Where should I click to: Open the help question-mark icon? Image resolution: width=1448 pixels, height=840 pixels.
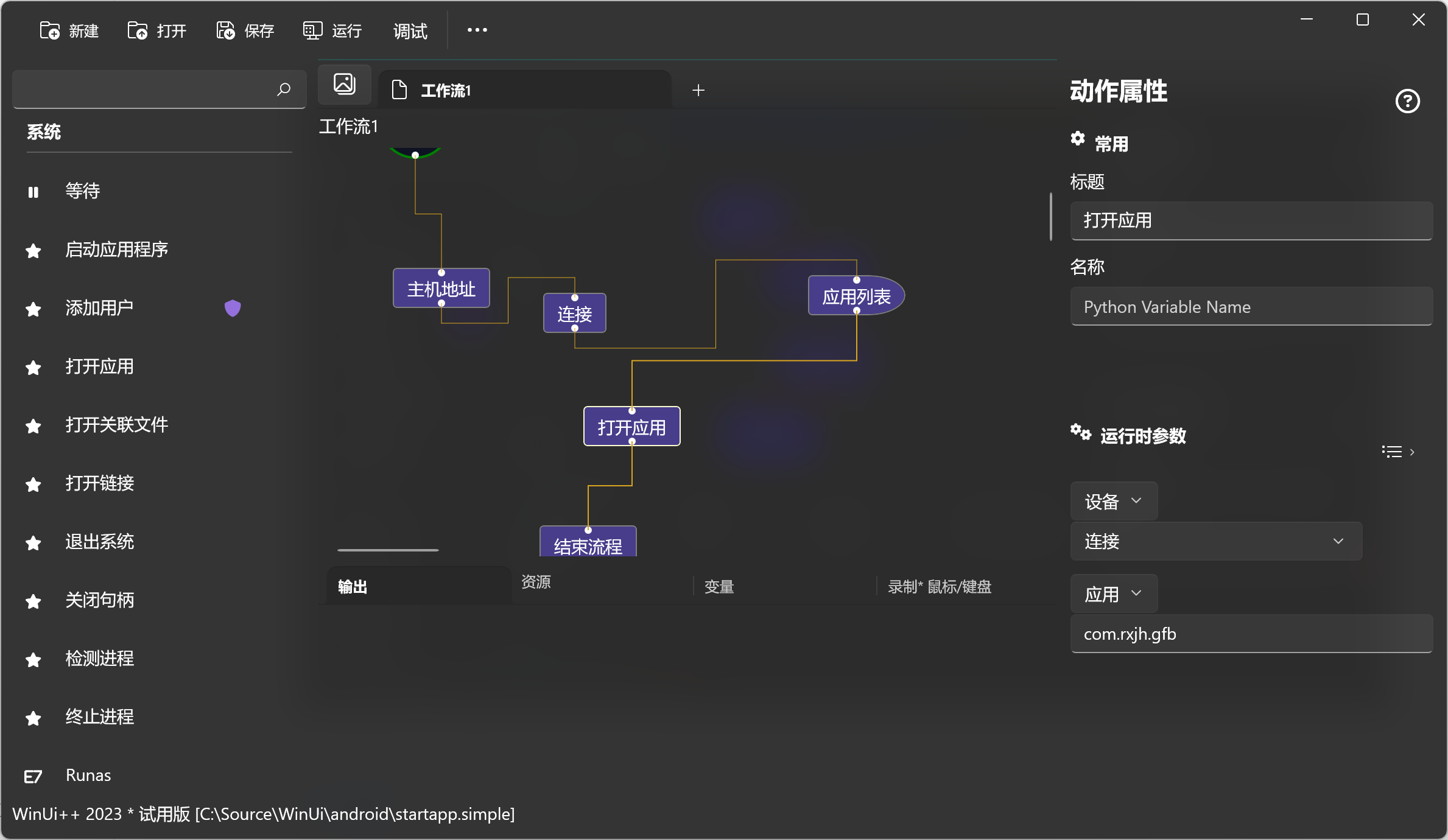[1407, 101]
